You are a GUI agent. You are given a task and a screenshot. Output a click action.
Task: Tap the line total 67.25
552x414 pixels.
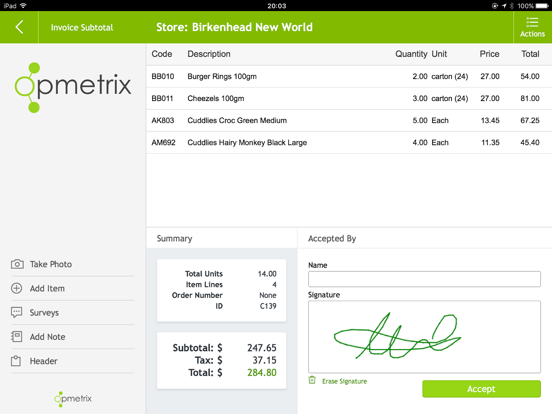[x=530, y=120]
